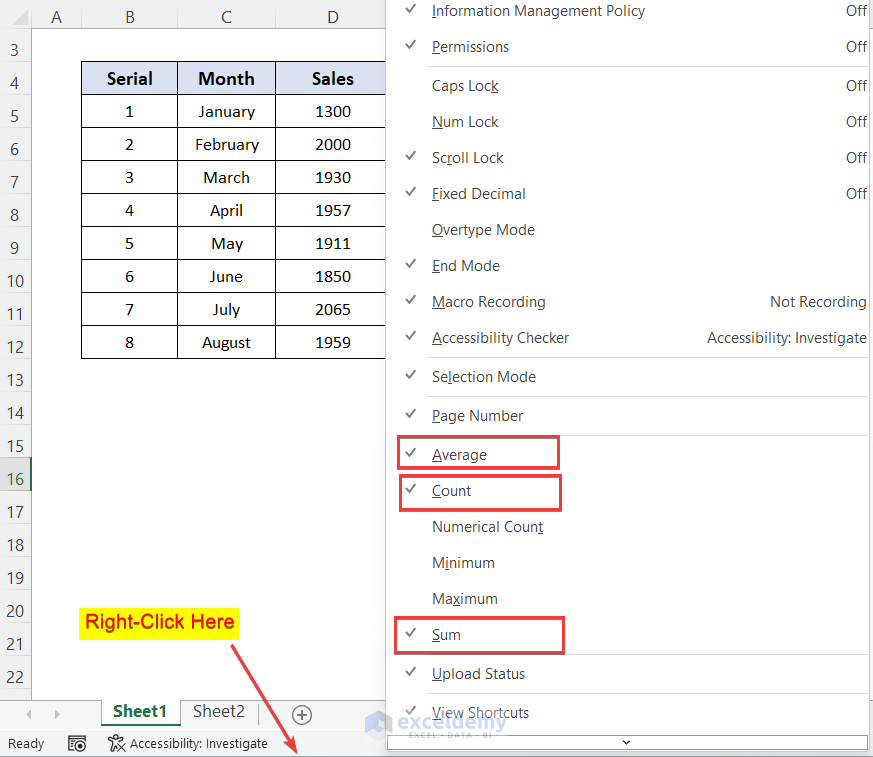Click the next sheet navigation arrow
873x757 pixels.
click(x=55, y=714)
